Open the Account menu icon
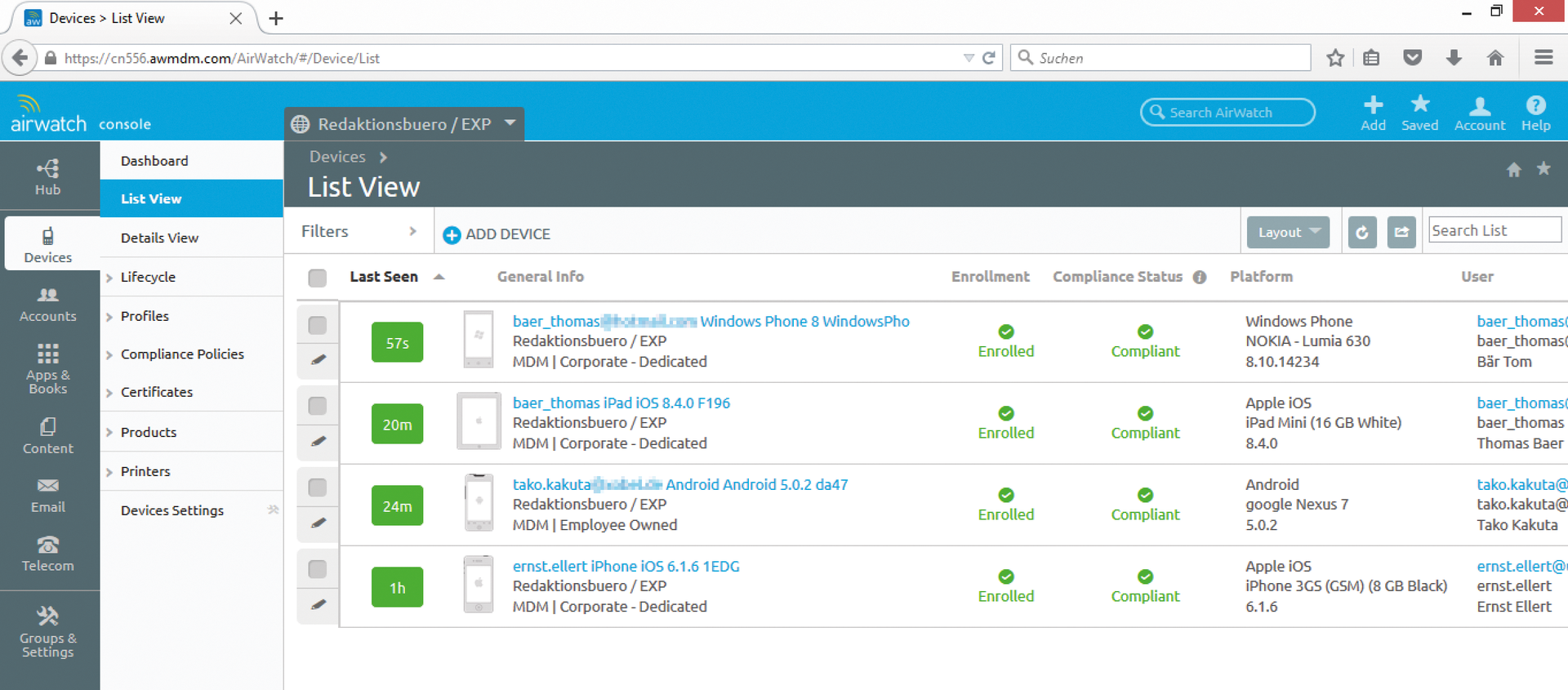1568x690 pixels. pos(1480,113)
